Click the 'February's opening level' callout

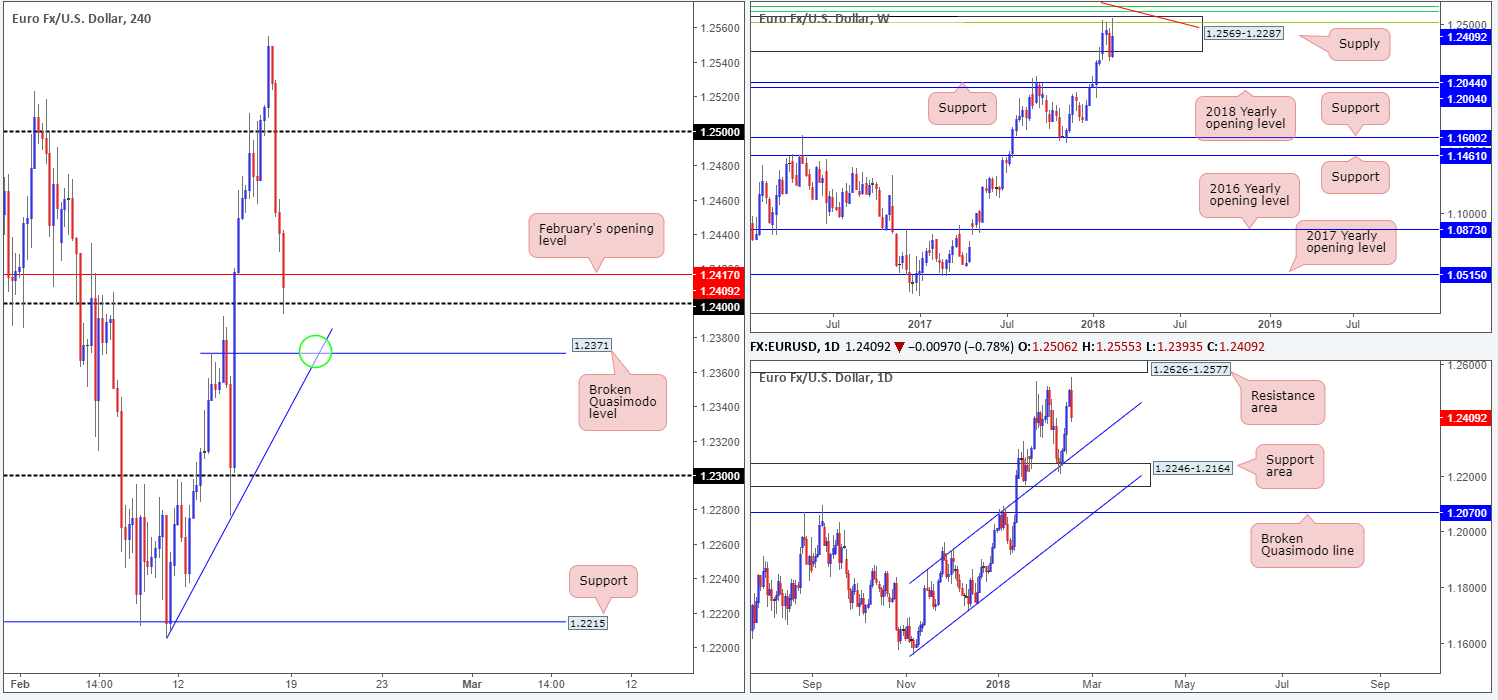[x=596, y=237]
